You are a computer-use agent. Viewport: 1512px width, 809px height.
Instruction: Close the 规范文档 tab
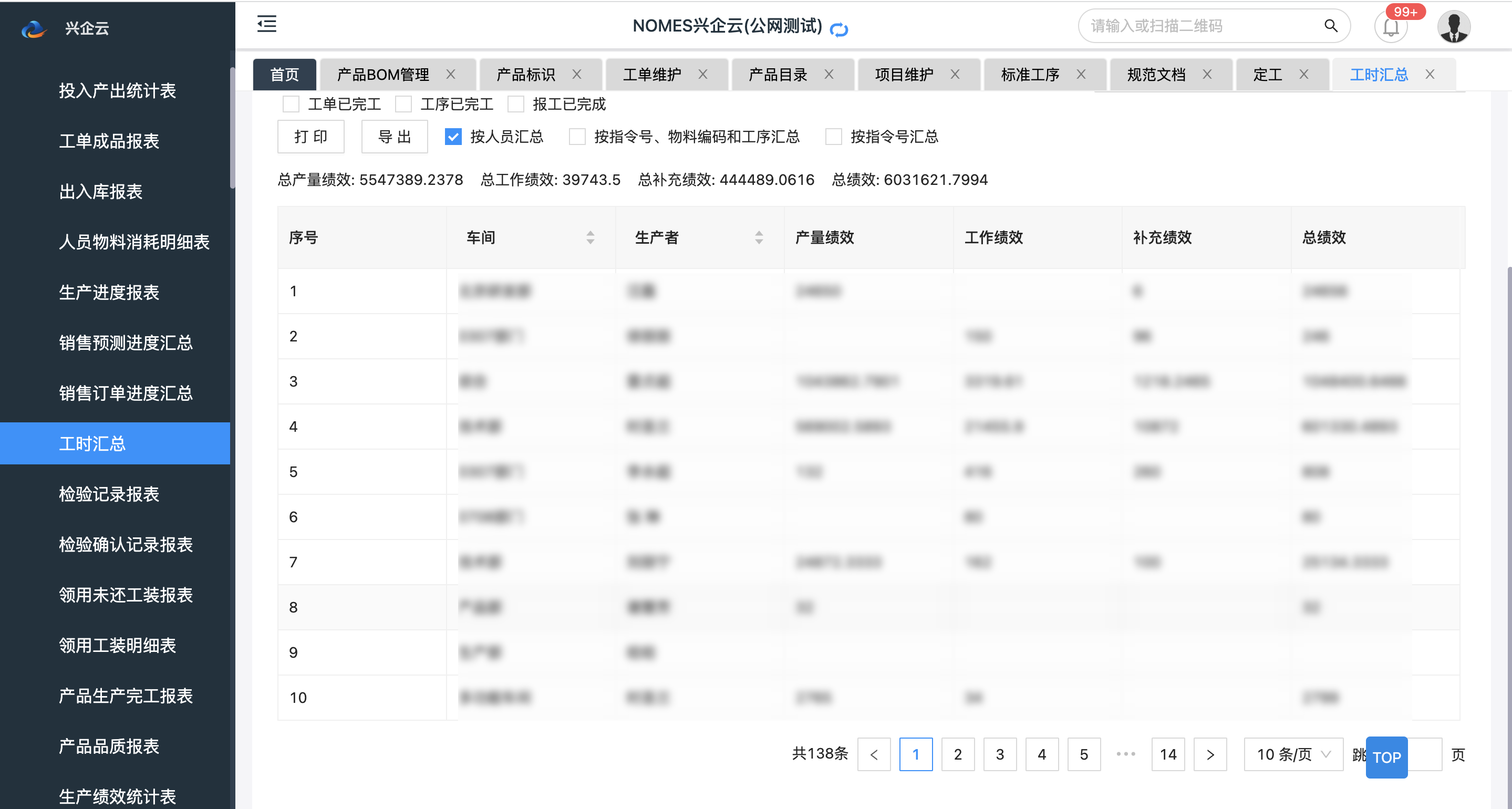click(1207, 74)
